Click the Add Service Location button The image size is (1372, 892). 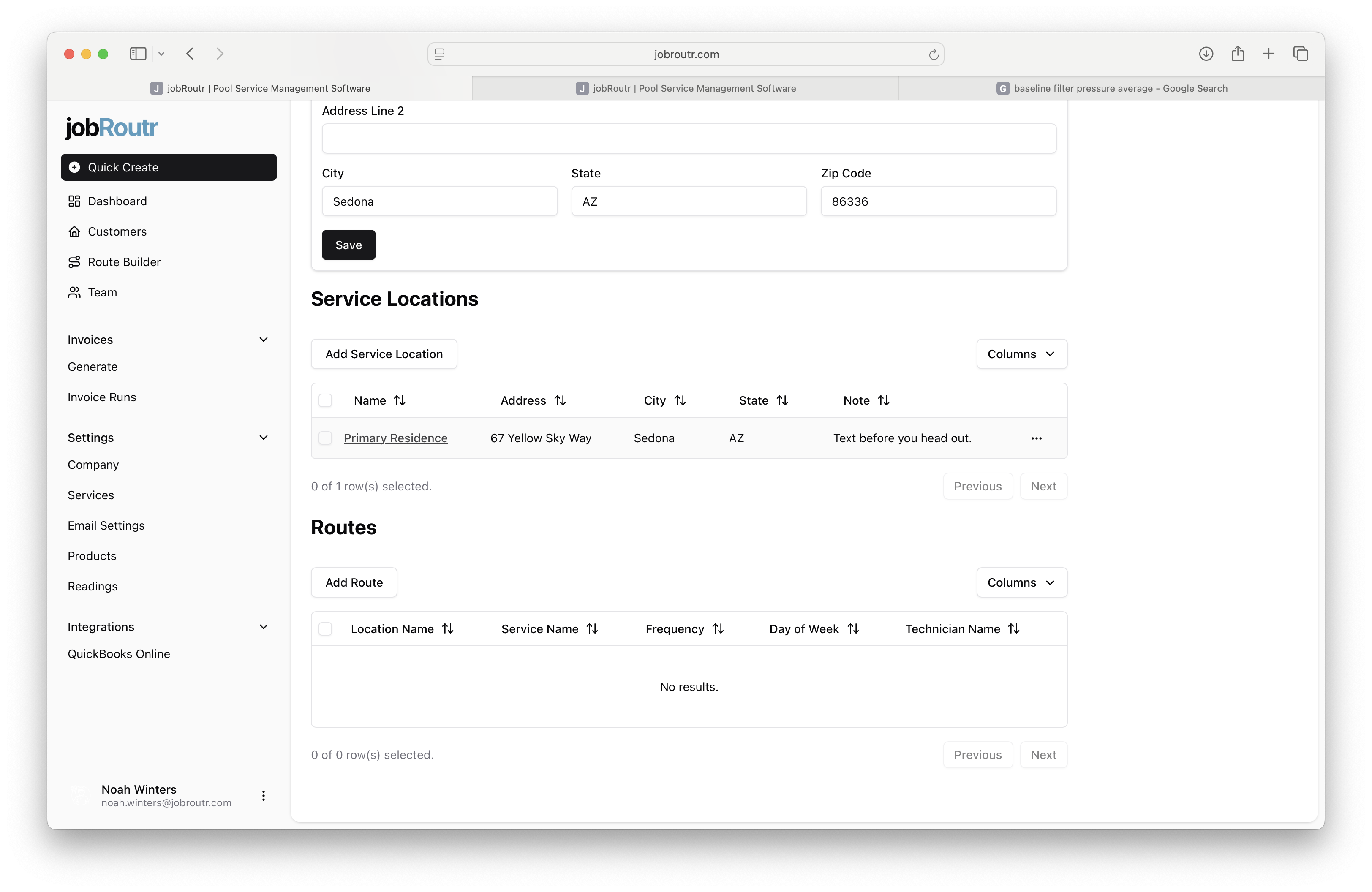(384, 354)
